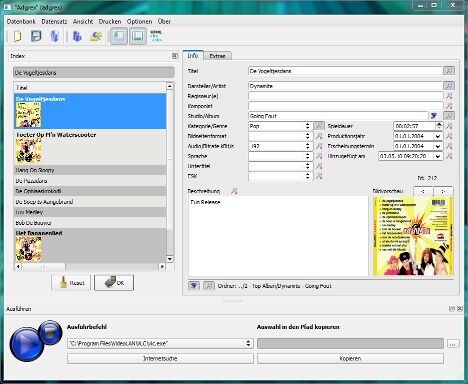Click the search icon left of Ordner path
The height and width of the screenshot is (384, 468).
point(209,286)
